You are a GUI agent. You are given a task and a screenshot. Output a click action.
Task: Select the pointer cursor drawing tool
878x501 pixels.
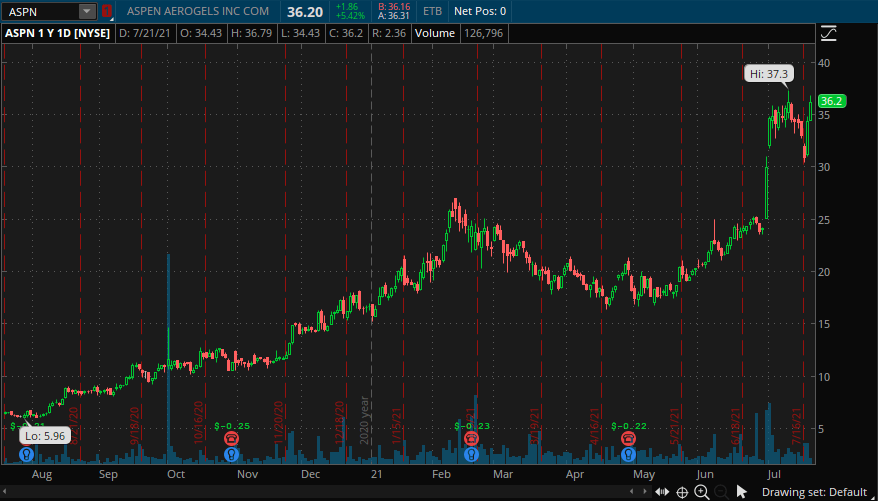[742, 492]
